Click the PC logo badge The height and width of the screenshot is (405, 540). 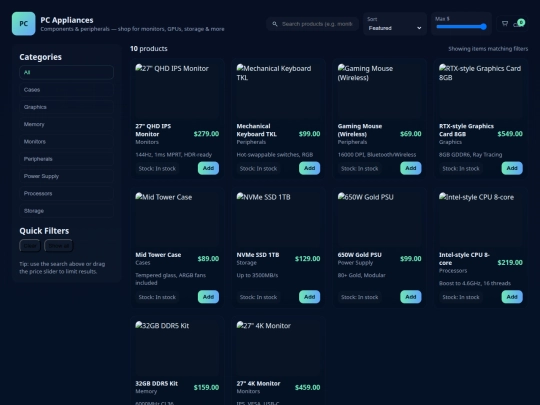23,24
